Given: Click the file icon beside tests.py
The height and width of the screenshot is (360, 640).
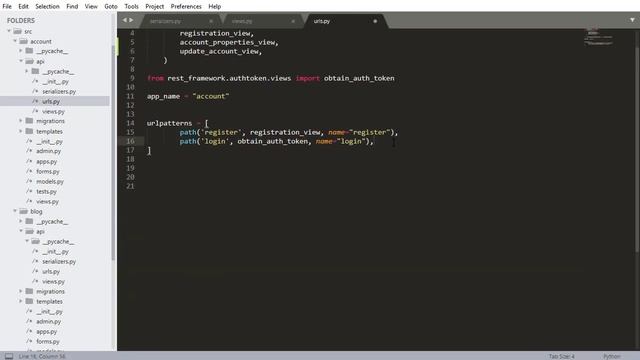Looking at the screenshot, I should point(29,191).
